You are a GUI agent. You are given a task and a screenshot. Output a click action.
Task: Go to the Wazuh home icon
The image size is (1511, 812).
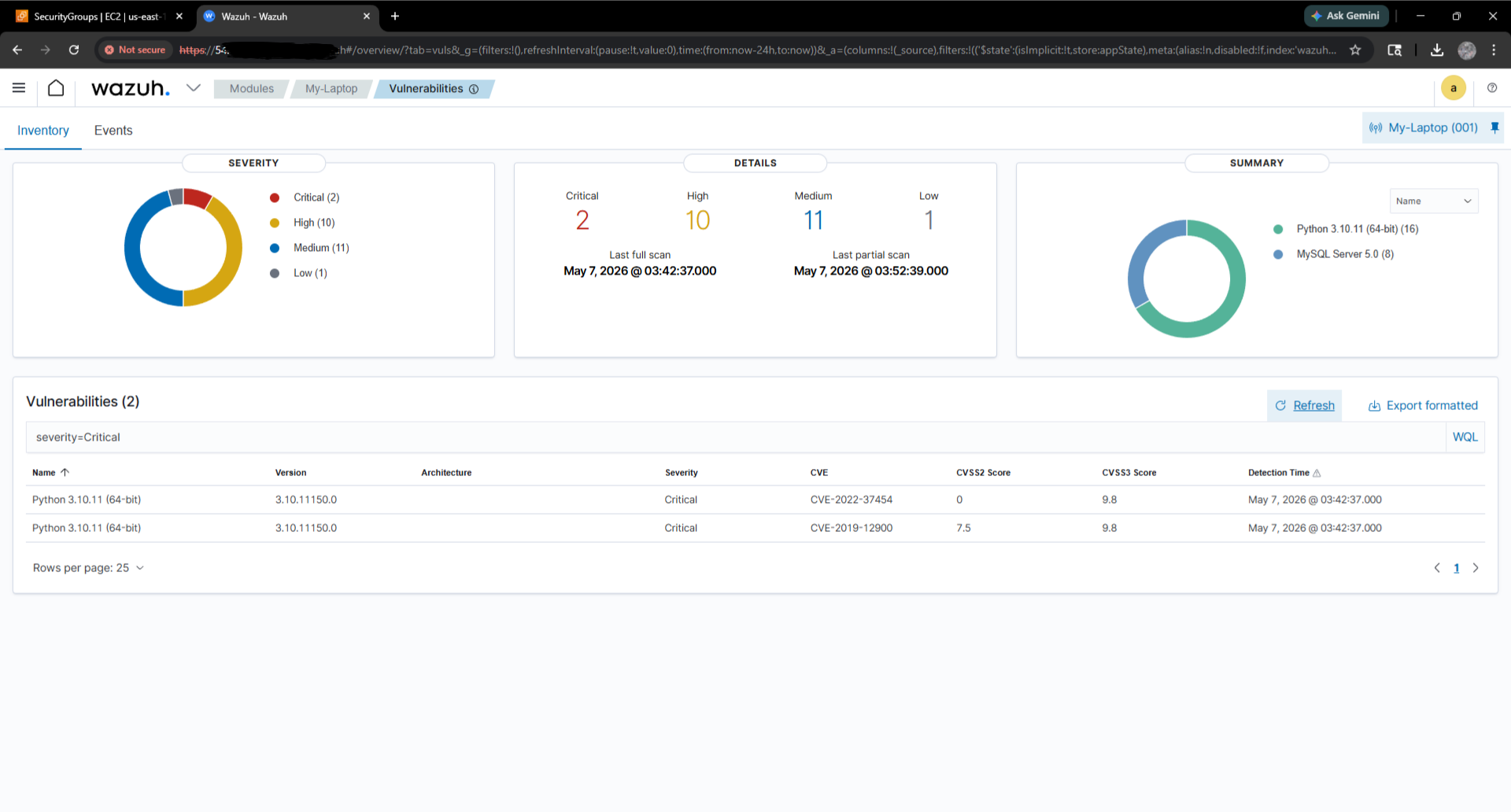[x=56, y=88]
